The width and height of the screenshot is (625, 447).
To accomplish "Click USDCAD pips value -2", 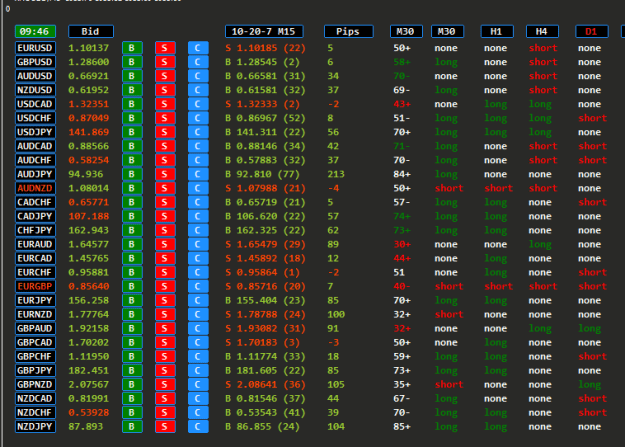I will (333, 104).
